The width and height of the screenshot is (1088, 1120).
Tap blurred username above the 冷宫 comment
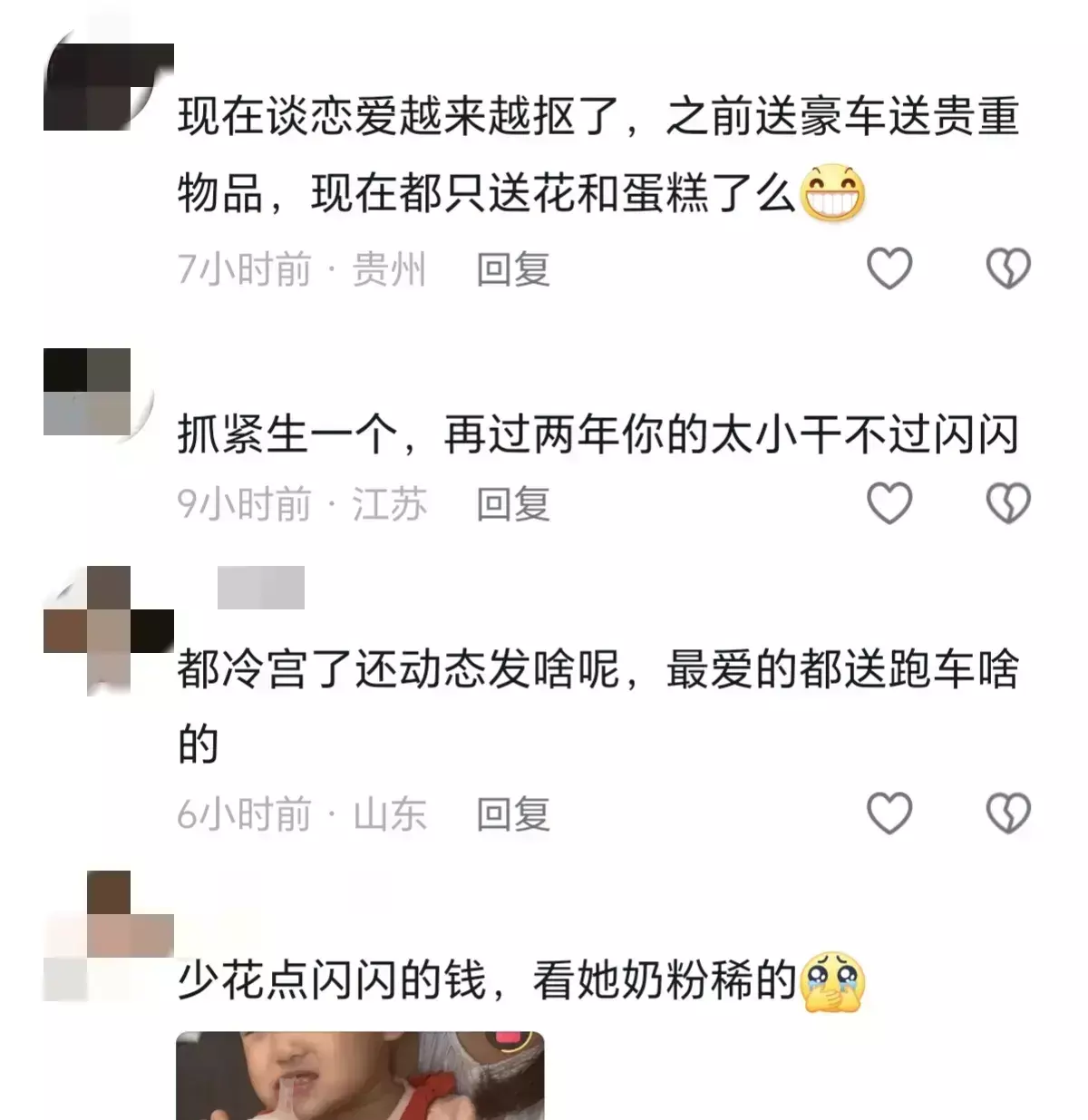261,588
